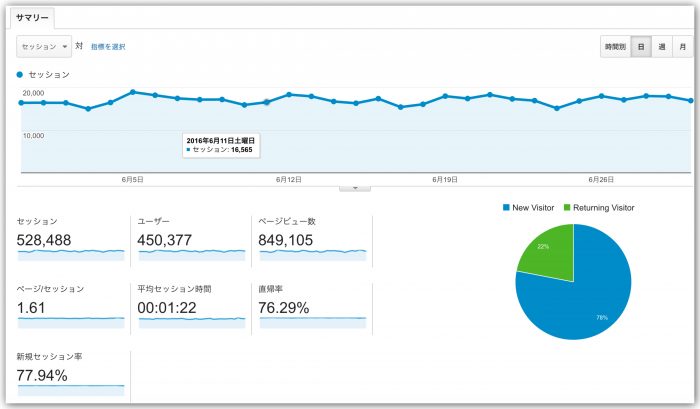Click the peak data point near 6月5日

tap(132, 92)
